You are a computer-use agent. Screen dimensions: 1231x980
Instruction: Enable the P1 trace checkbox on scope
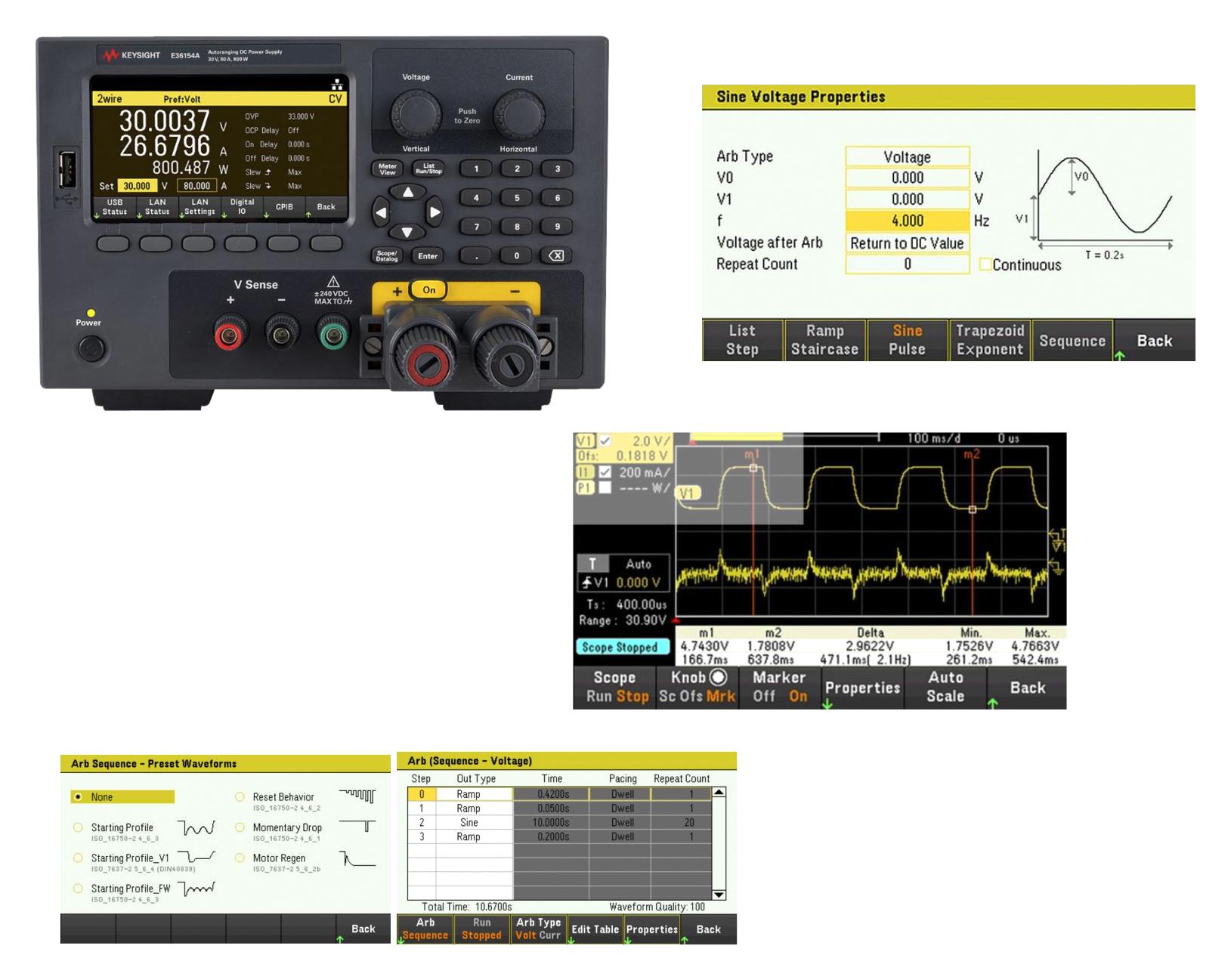point(605,488)
